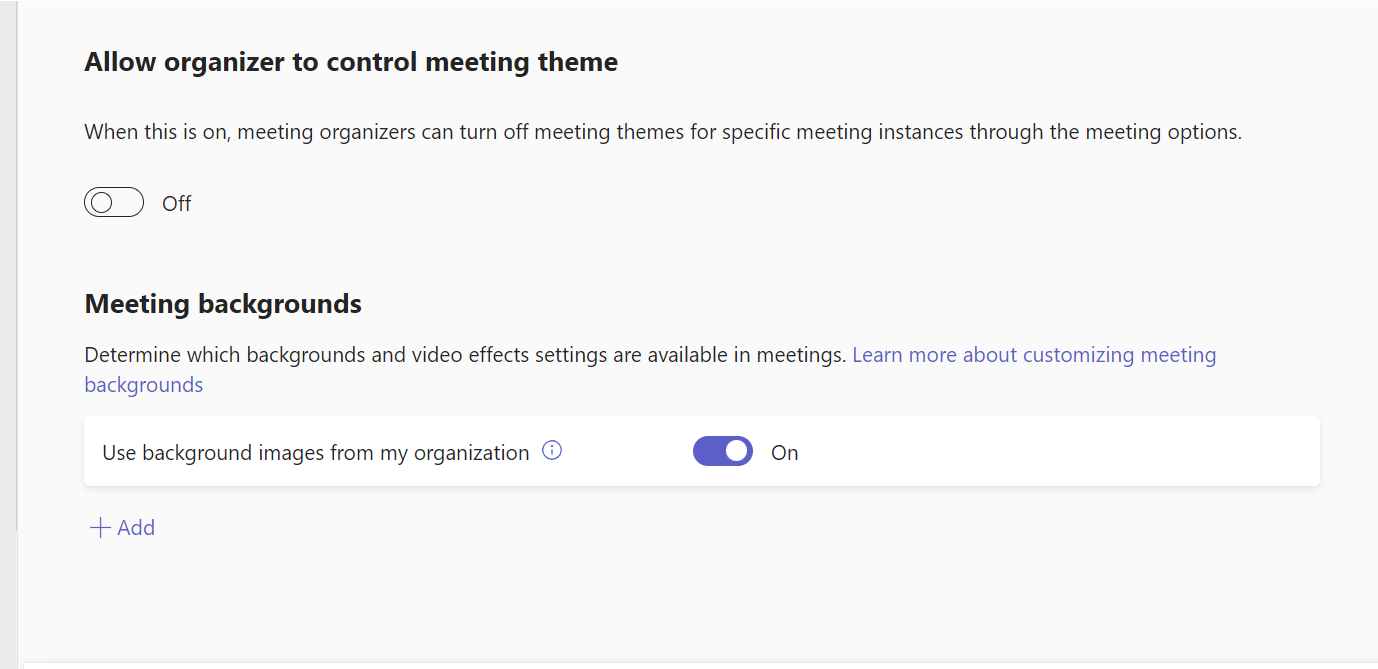Click the gray strip at the left edge
Image resolution: width=1378 pixels, height=669 pixels.
[8, 300]
